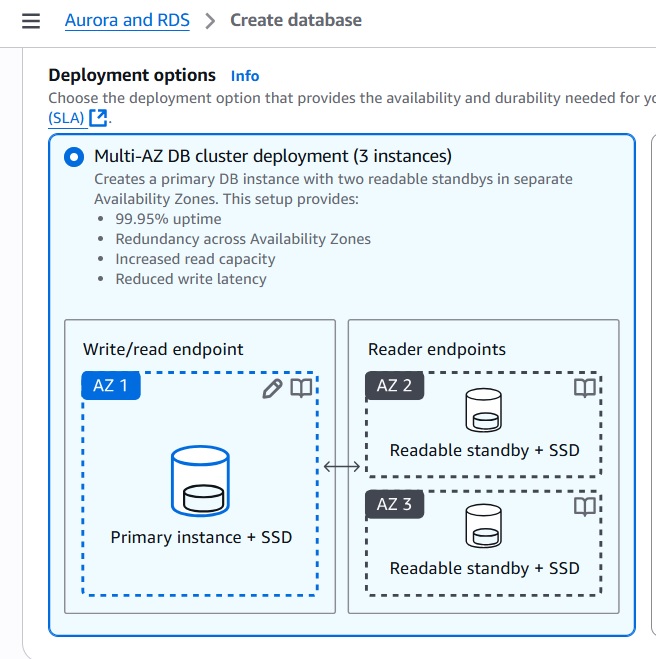
Task: Click the breadcrumb chevron separator
Action: pos(210,21)
